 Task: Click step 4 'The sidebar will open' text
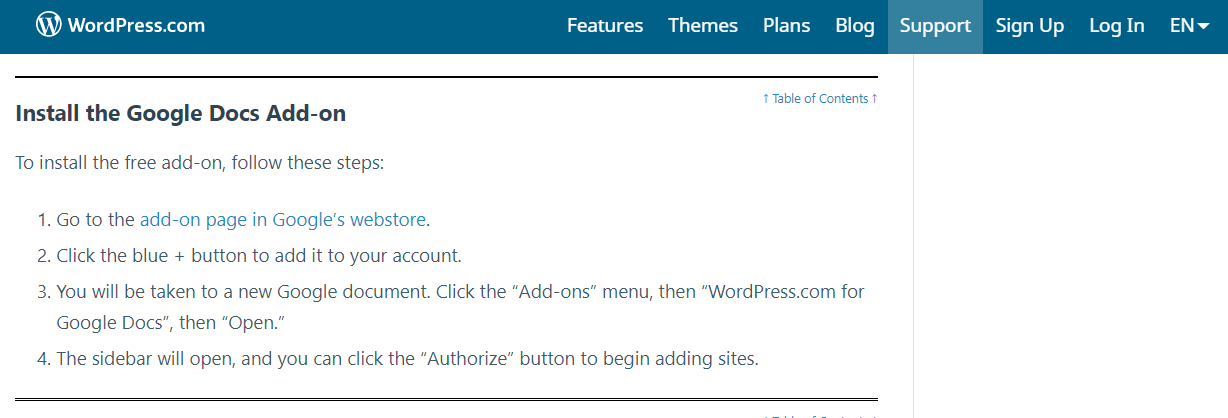[x=407, y=358]
